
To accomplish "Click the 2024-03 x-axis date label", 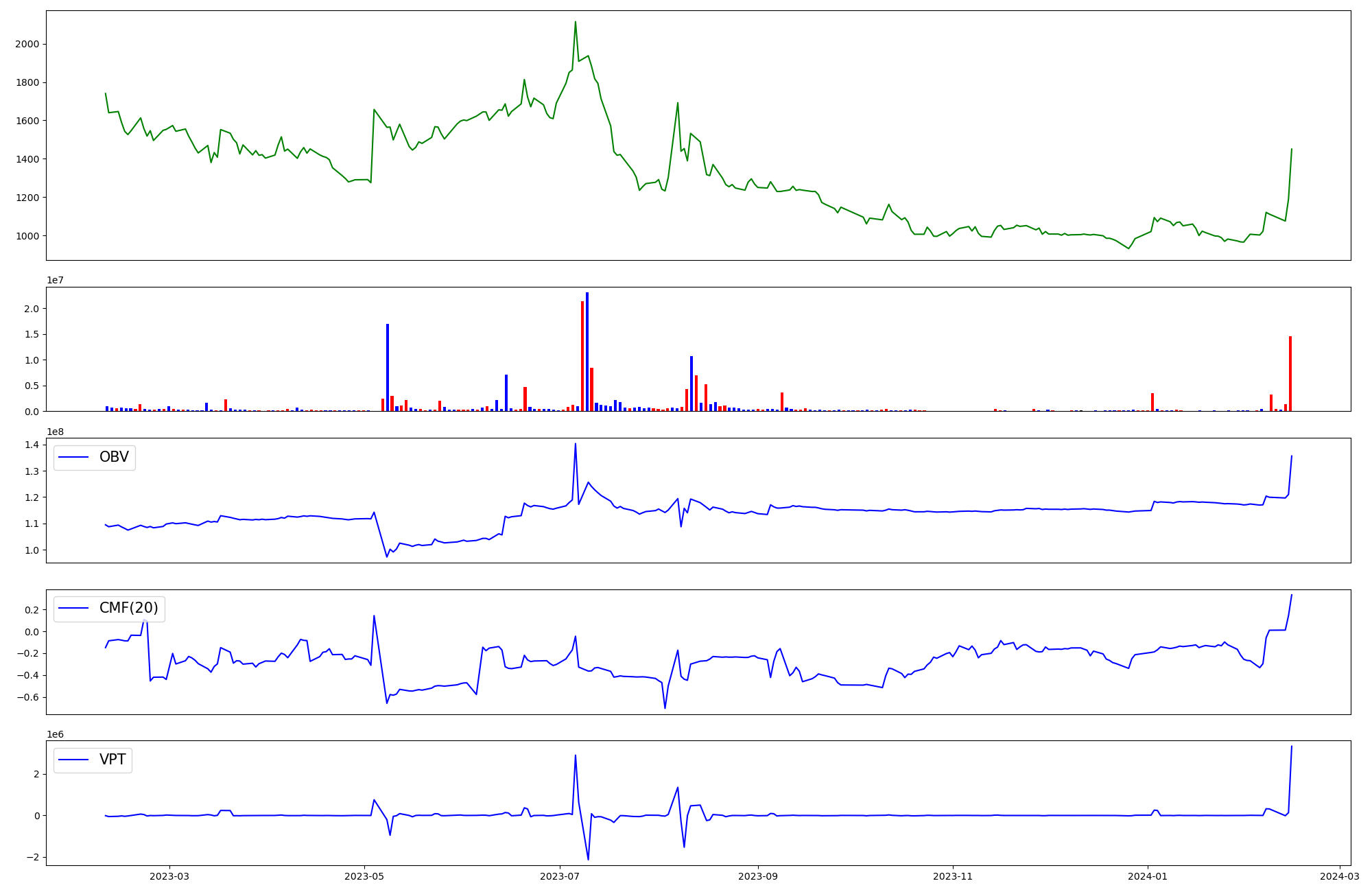I will point(1340,876).
